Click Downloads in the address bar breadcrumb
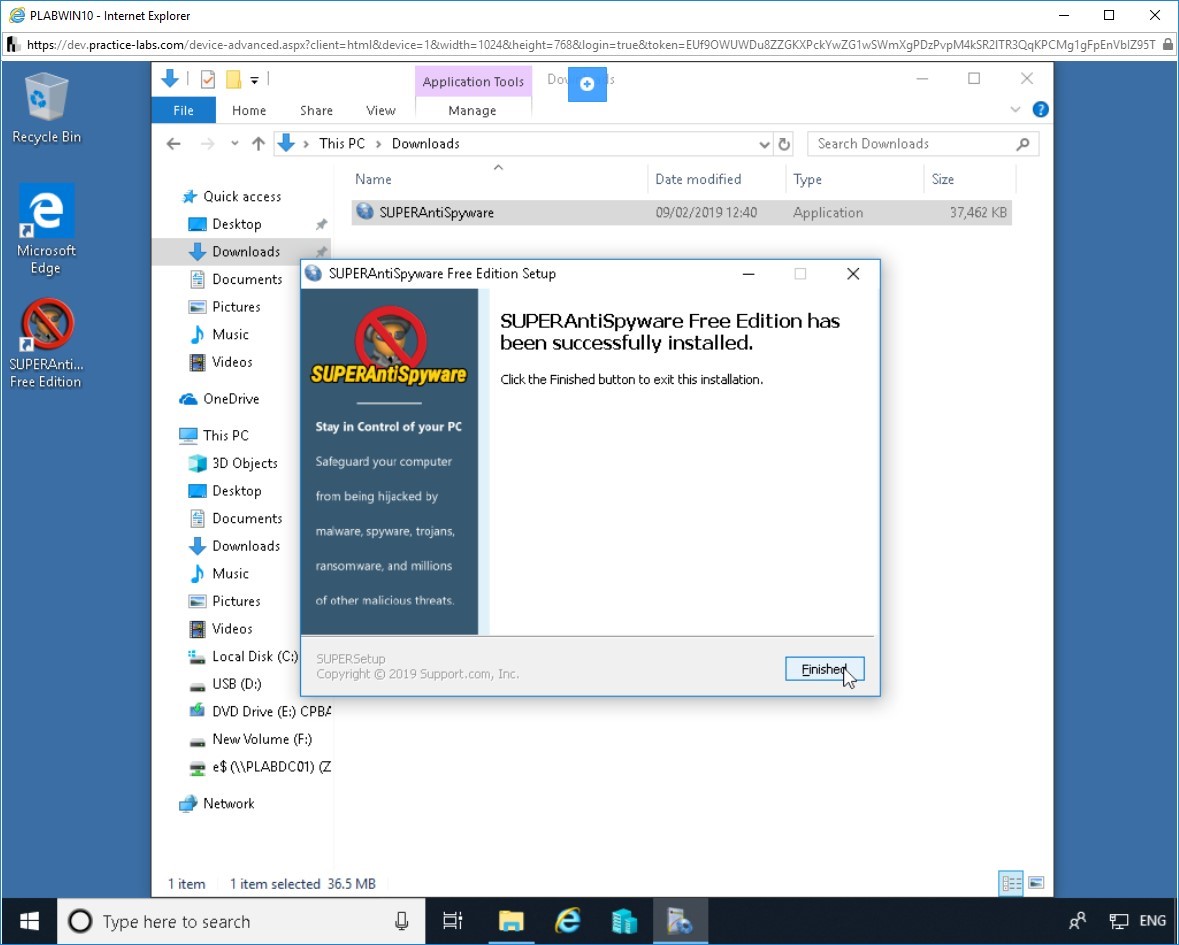1179x945 pixels. (x=426, y=144)
